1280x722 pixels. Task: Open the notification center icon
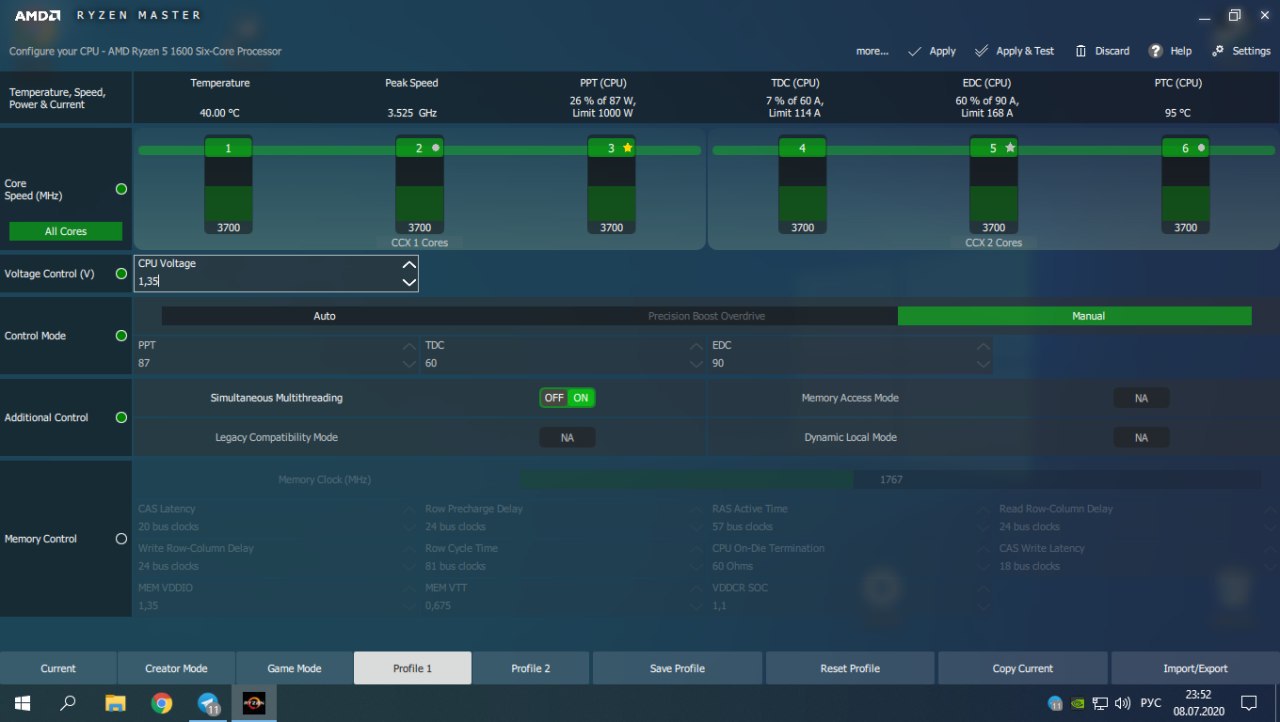coord(1248,703)
